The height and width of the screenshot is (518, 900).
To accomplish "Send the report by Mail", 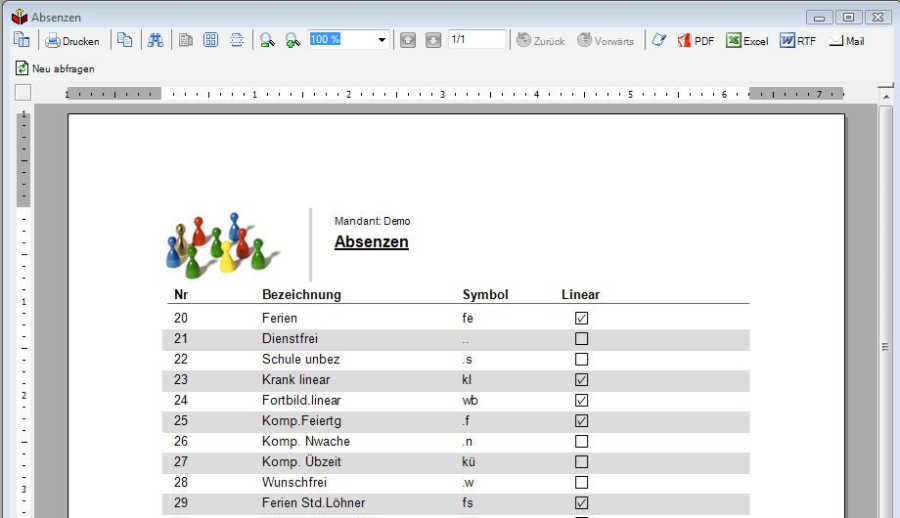I will pyautogui.click(x=847, y=41).
